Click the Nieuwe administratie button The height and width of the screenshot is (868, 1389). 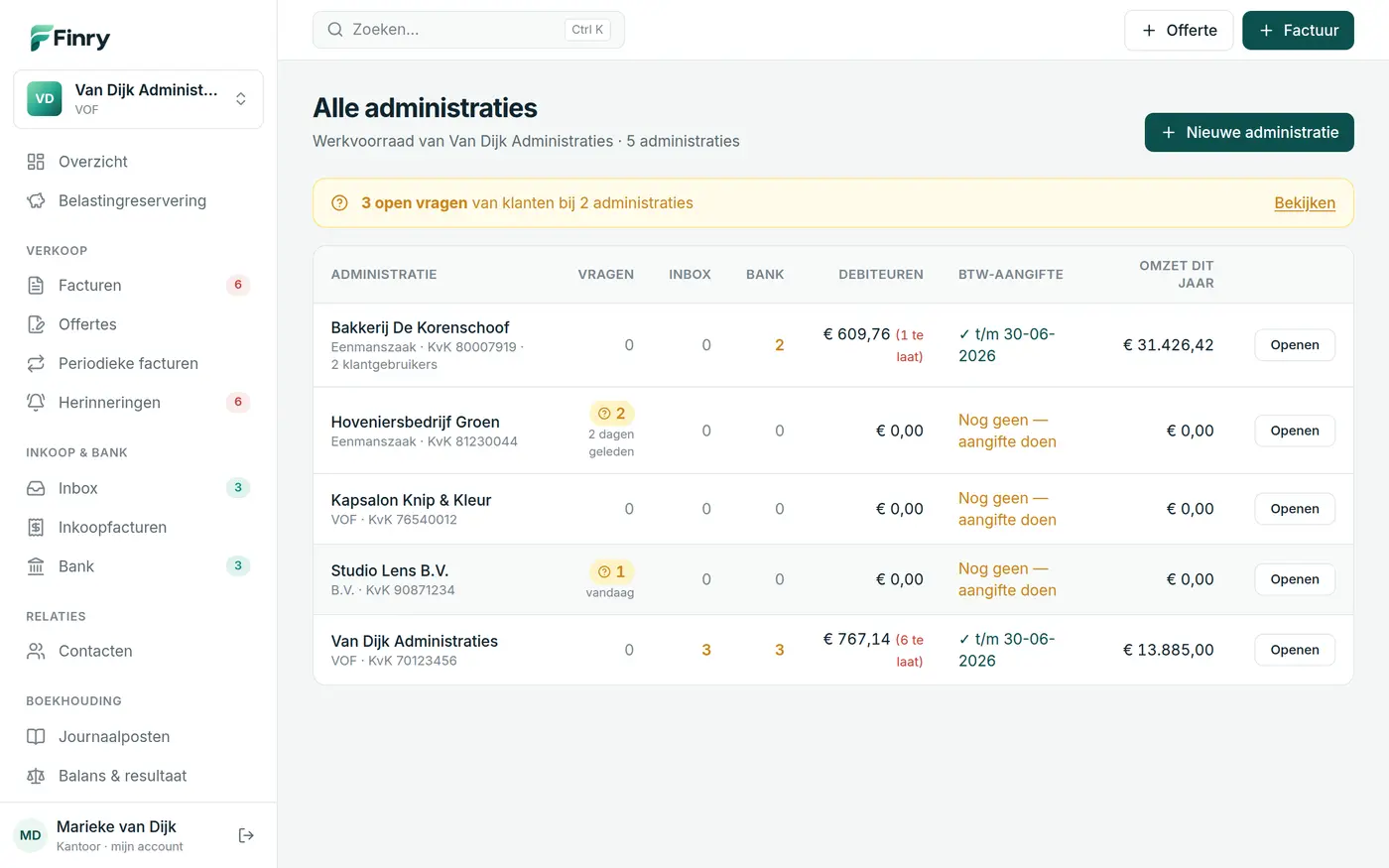(1249, 132)
